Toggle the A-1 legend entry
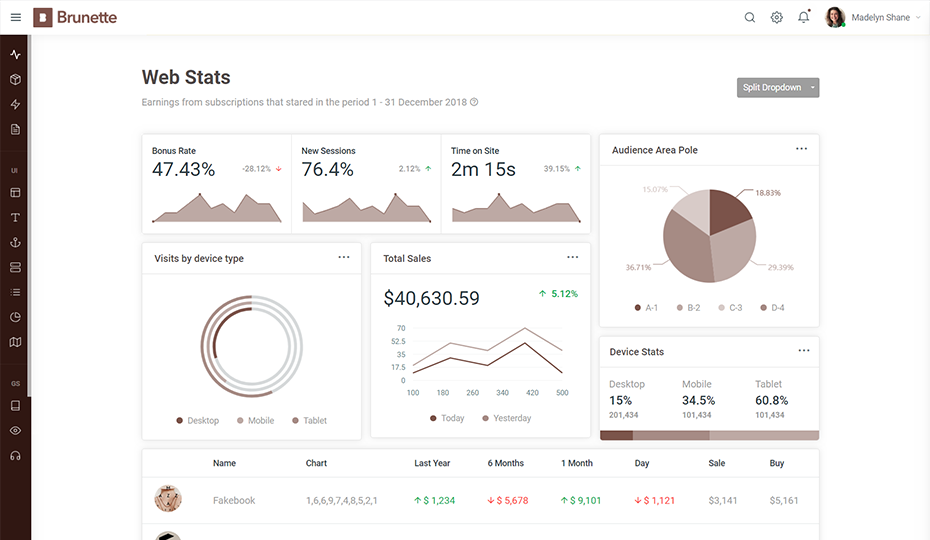Viewport: 930px width, 540px height. click(x=646, y=307)
